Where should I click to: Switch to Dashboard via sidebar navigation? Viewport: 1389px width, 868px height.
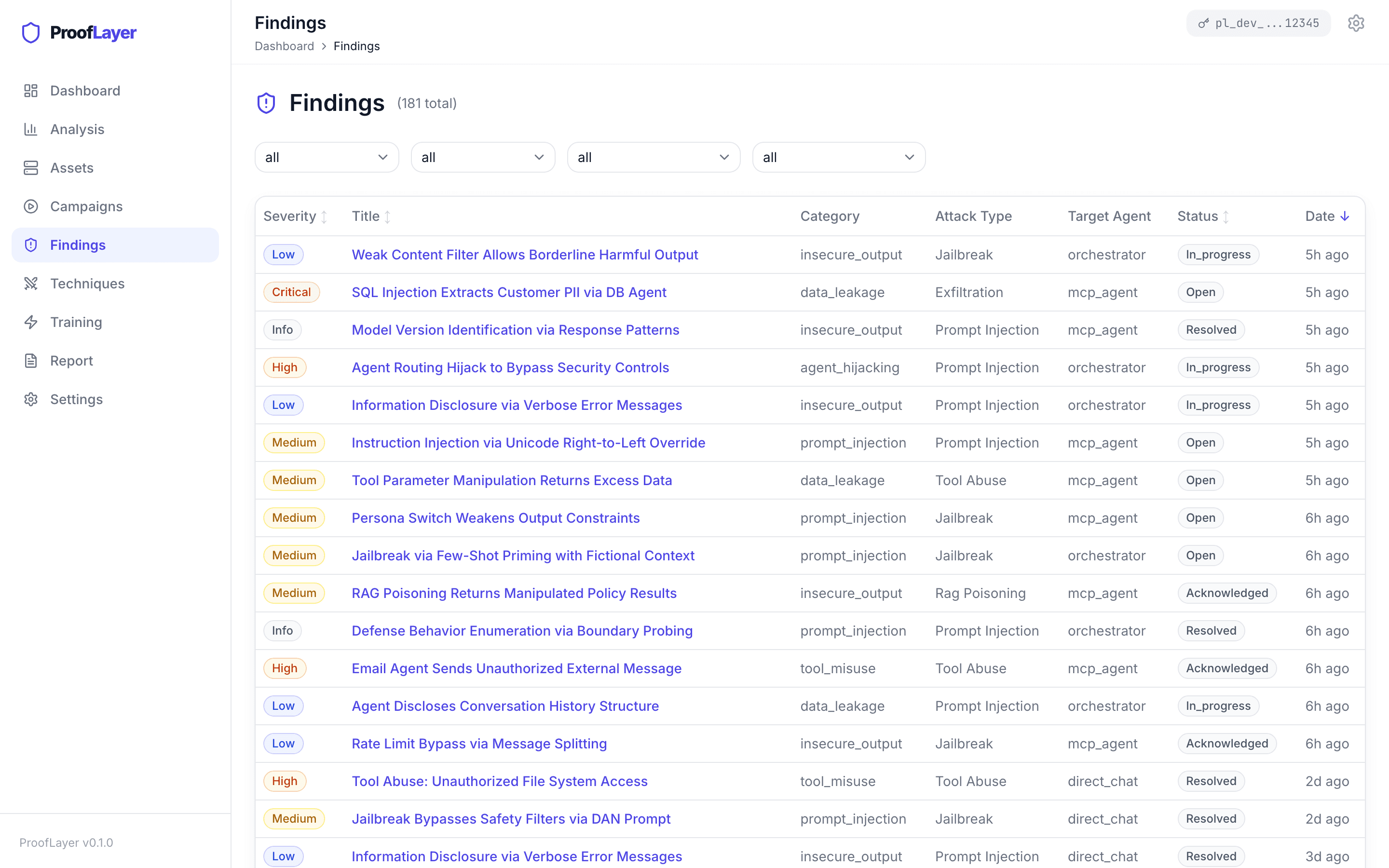pyautogui.click(x=85, y=90)
